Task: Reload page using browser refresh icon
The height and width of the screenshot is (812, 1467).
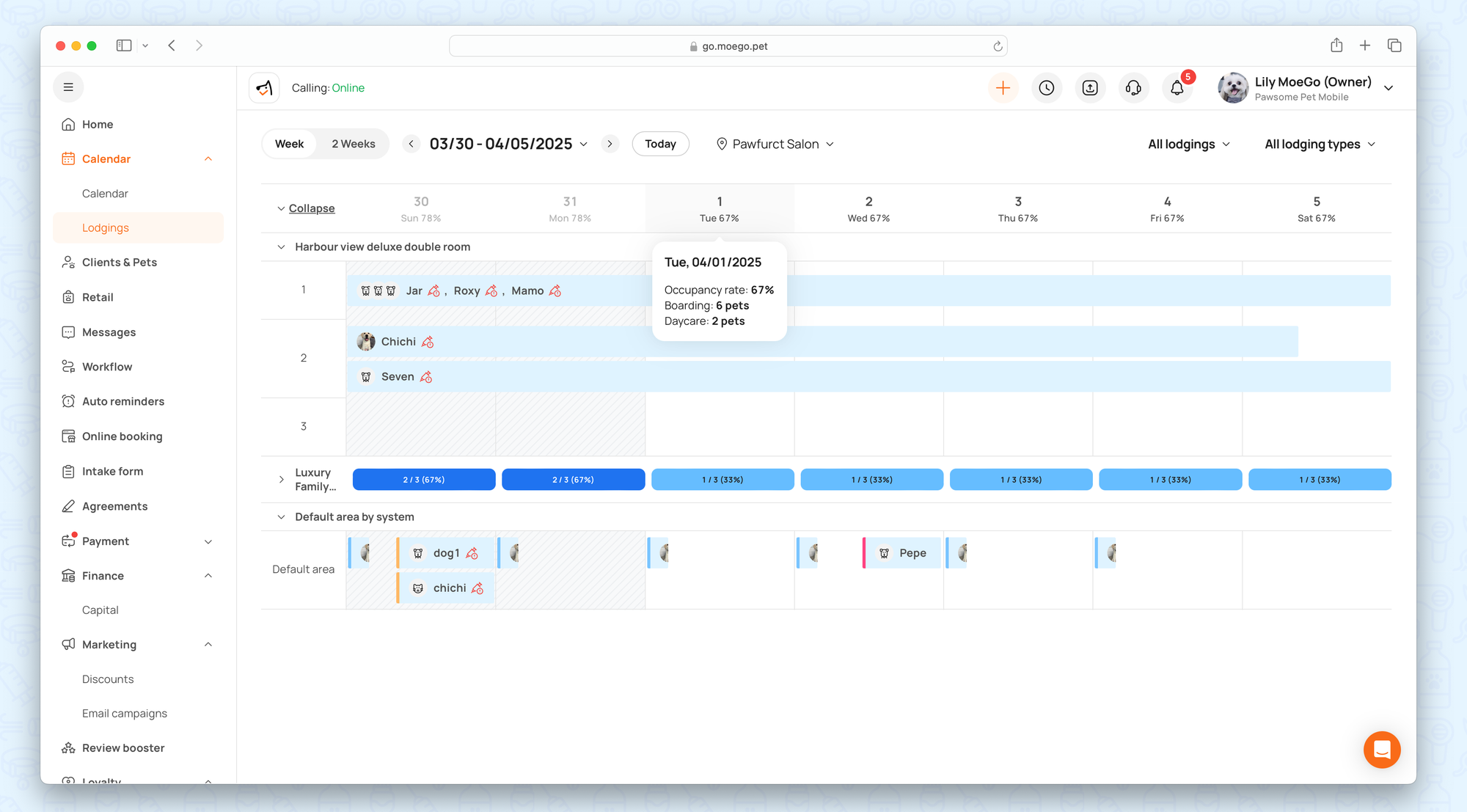Action: click(998, 46)
